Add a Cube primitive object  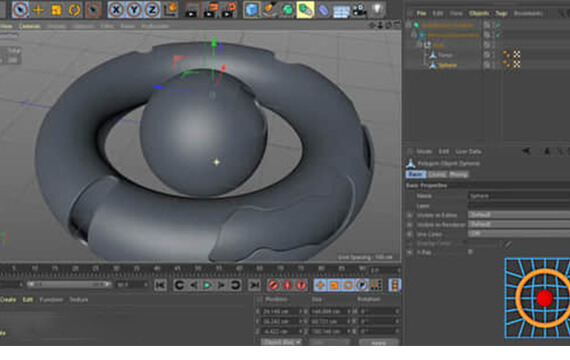(x=252, y=9)
